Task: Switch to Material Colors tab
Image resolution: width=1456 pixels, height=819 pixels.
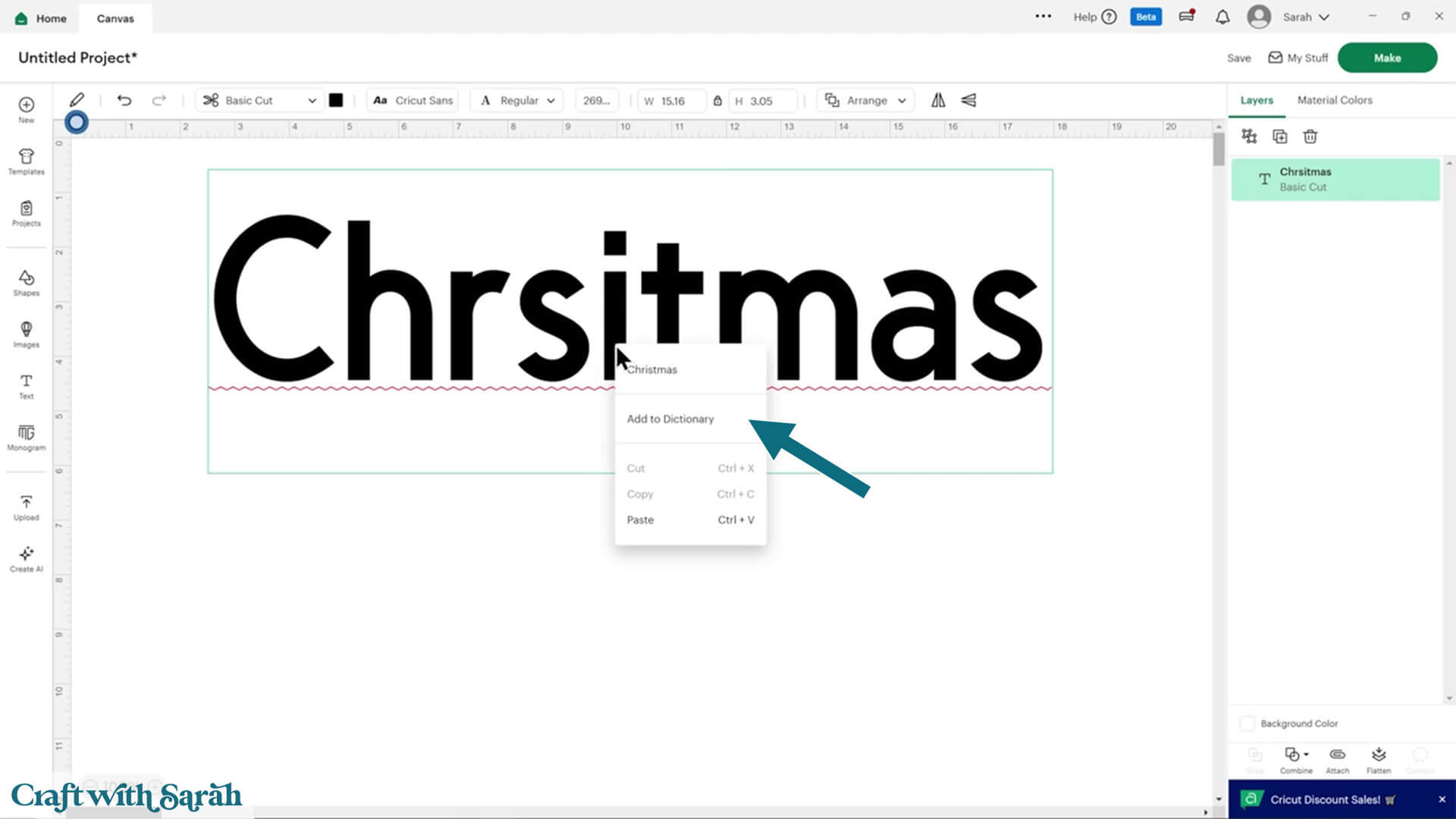Action: coord(1335,100)
